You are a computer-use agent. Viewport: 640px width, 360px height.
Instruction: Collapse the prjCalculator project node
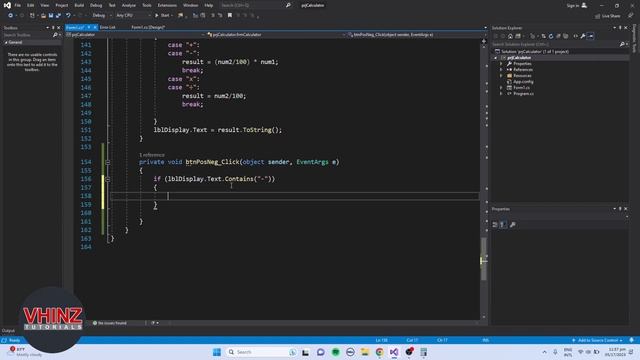click(x=496, y=58)
